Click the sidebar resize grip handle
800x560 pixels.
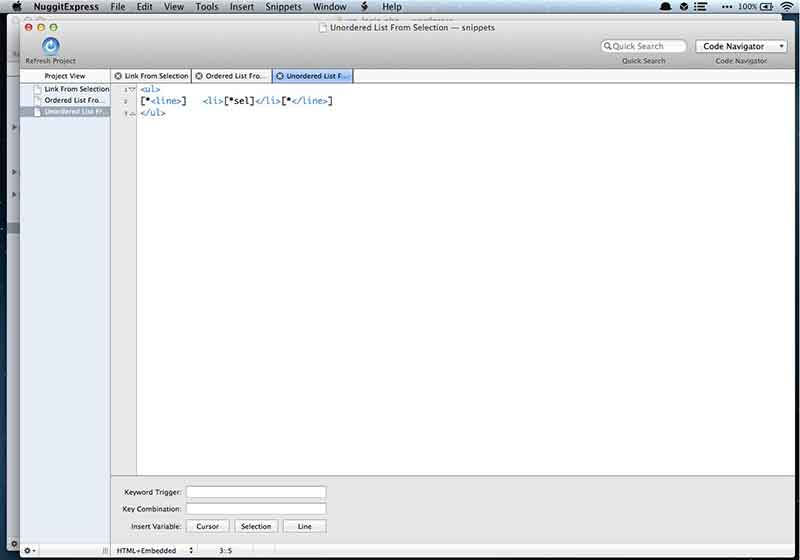105,550
